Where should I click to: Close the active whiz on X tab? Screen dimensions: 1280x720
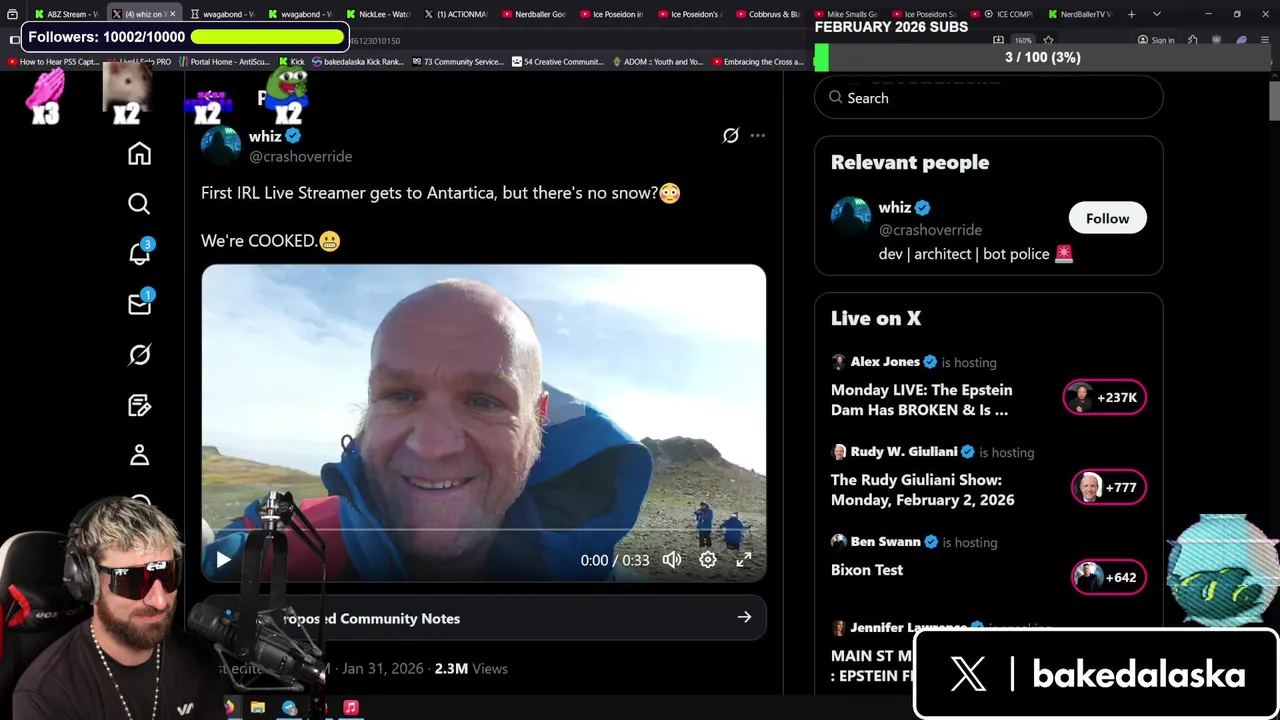point(172,14)
